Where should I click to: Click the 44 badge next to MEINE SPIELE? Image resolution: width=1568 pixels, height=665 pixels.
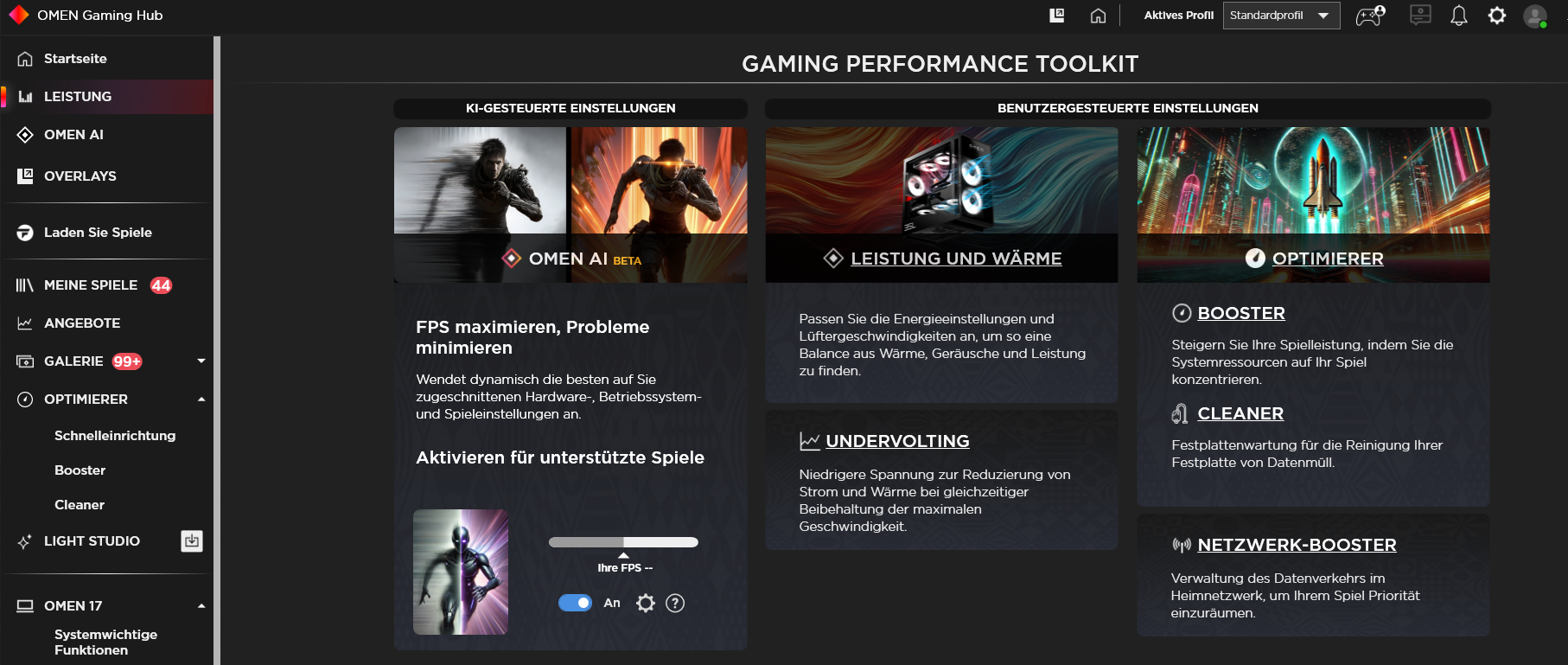161,285
